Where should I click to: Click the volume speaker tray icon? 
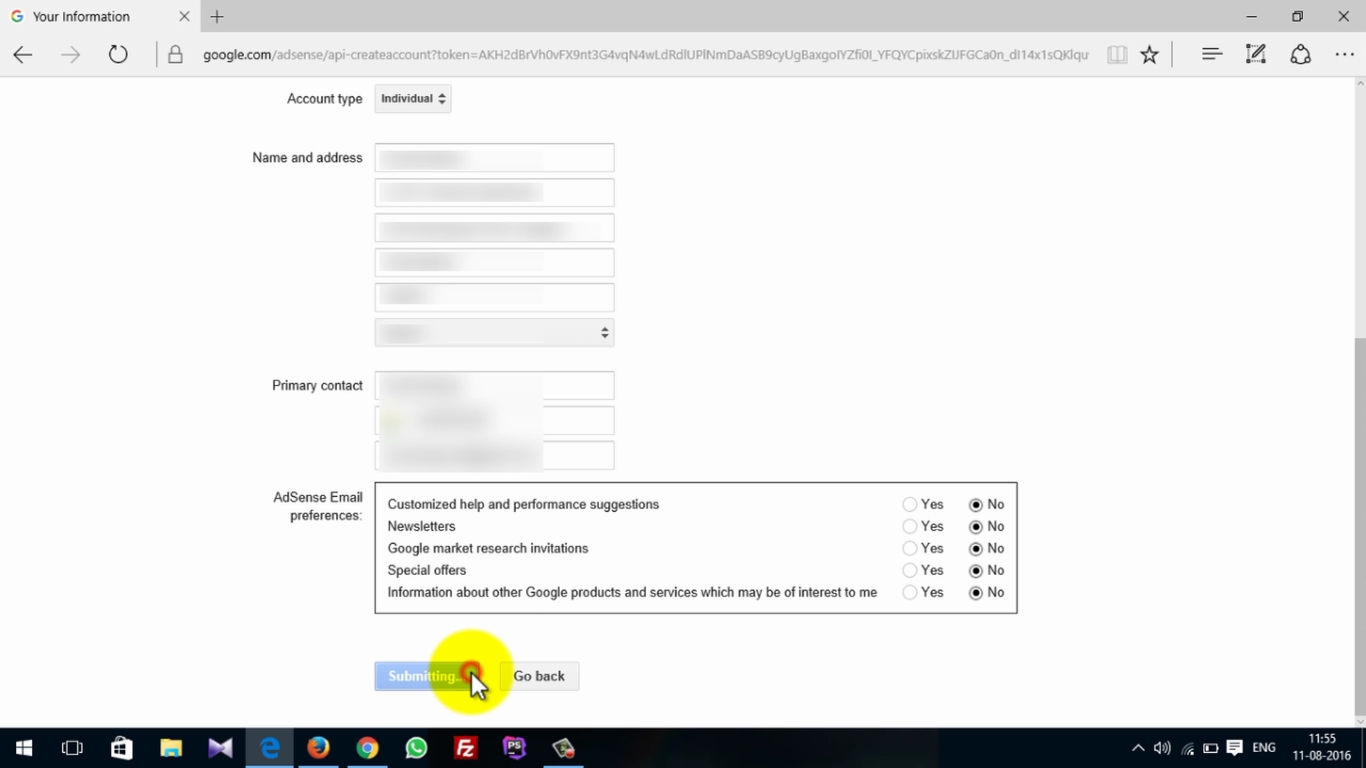coord(1162,748)
